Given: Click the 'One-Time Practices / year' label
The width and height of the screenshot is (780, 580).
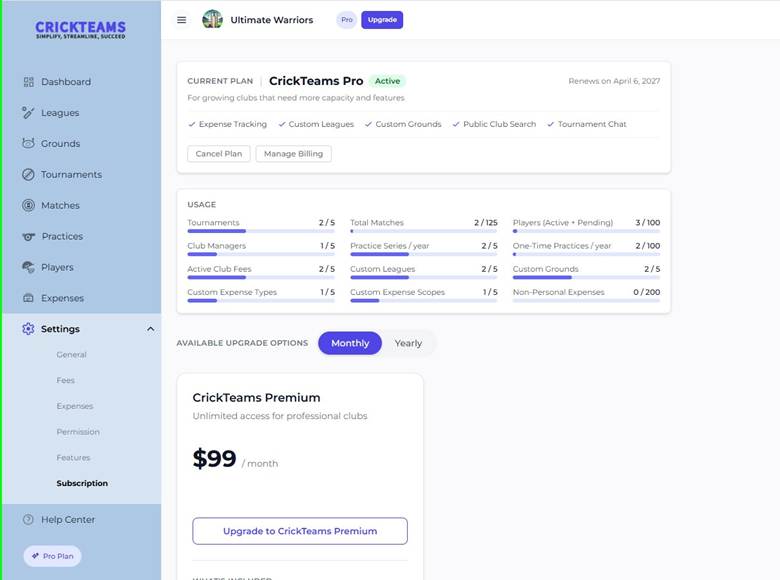Looking at the screenshot, I should [x=562, y=246].
